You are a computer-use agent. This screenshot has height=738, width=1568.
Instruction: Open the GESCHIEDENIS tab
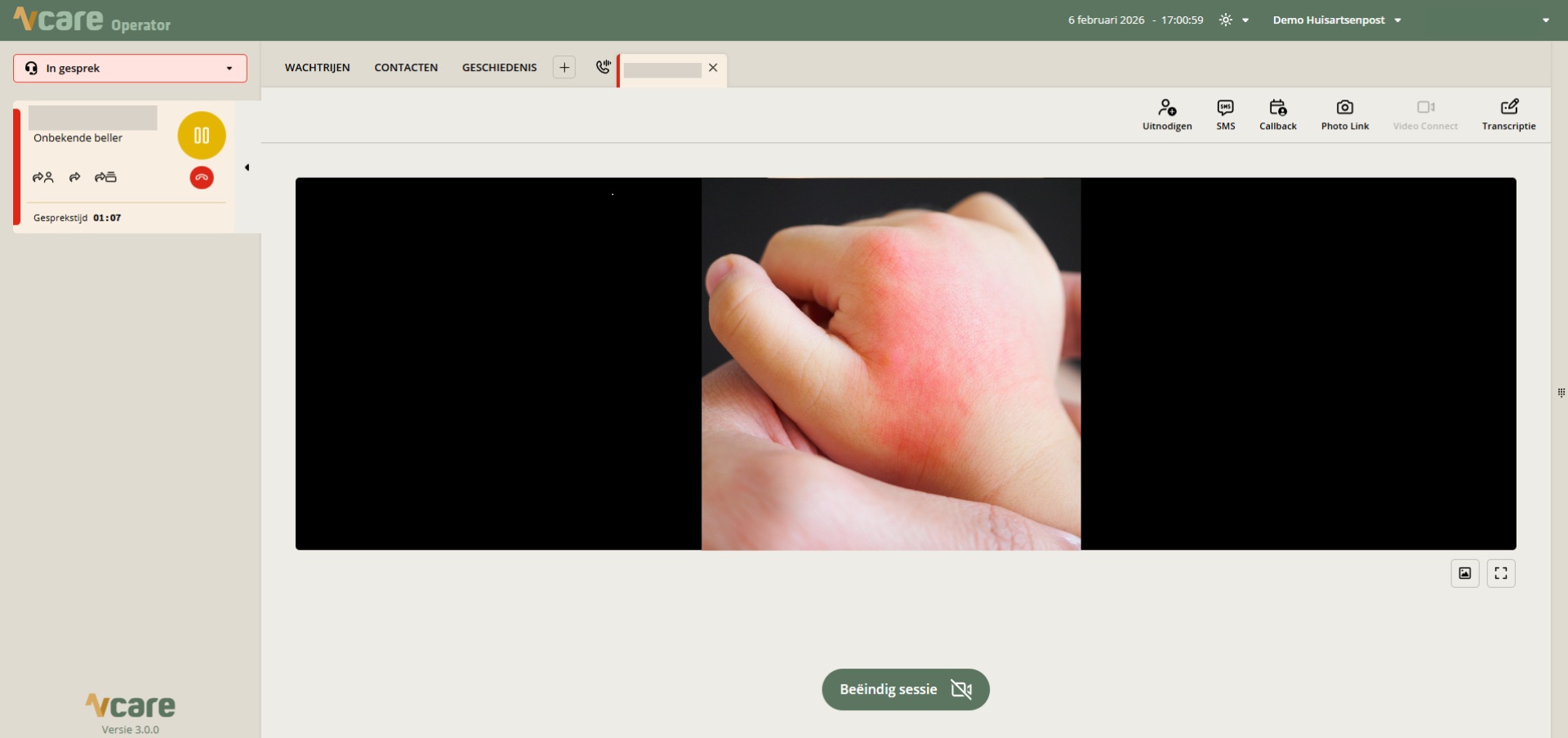(x=499, y=68)
